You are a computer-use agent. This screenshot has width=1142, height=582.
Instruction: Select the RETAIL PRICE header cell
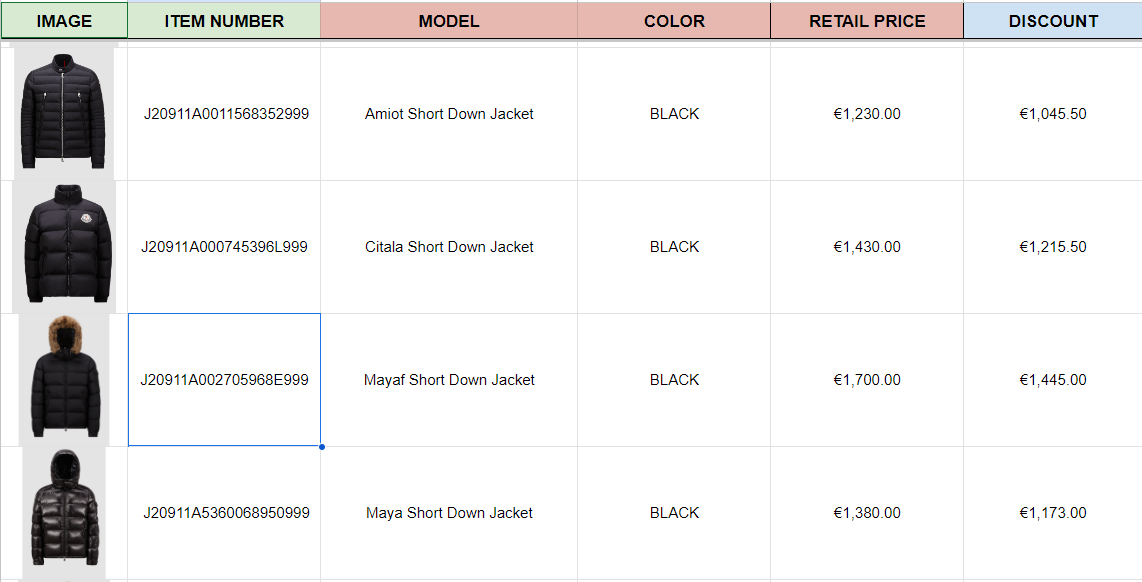(867, 20)
